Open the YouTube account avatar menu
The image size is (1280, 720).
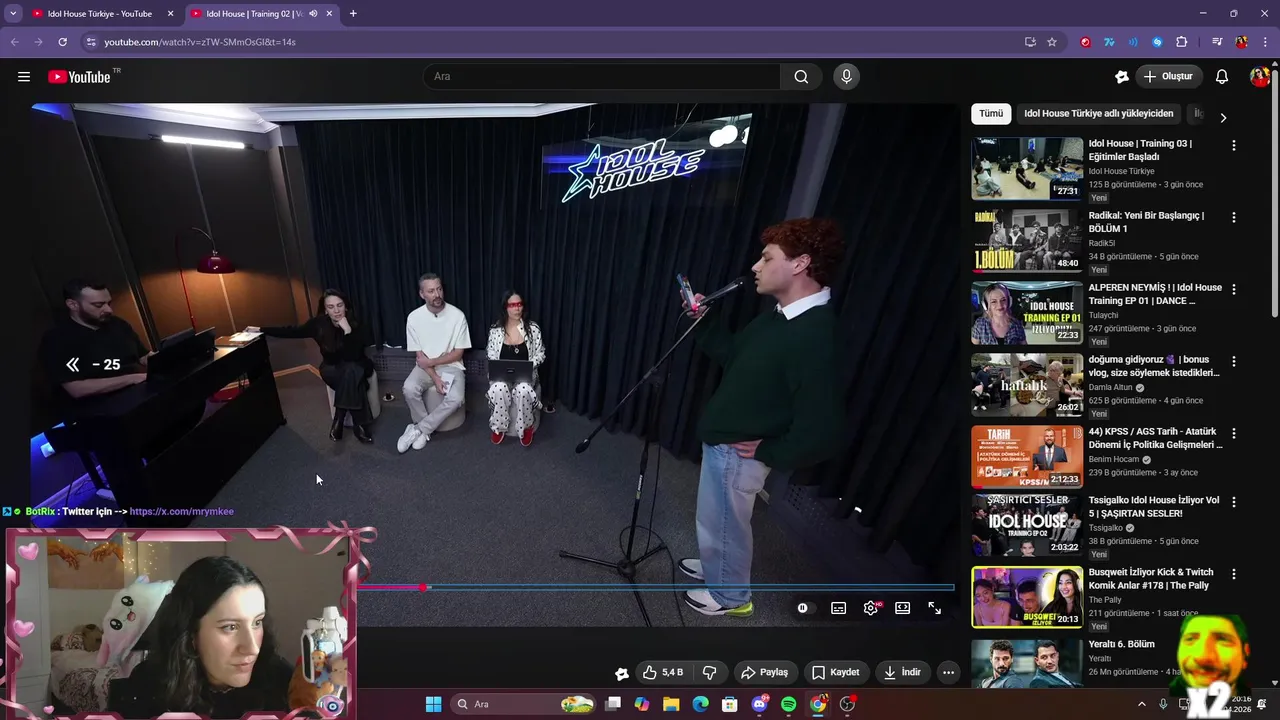tap(1259, 77)
